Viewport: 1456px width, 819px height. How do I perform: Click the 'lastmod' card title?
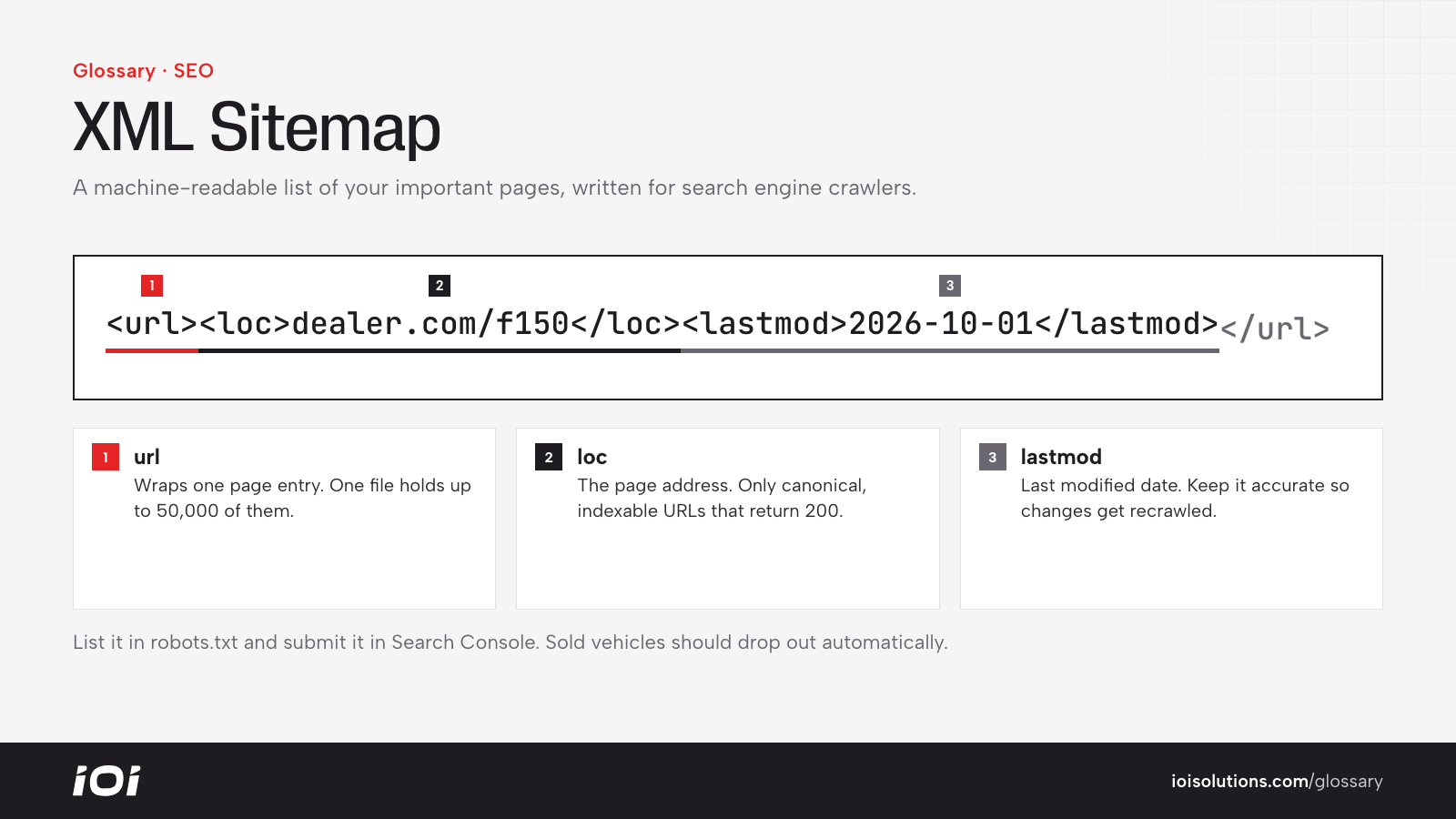pyautogui.click(x=1061, y=457)
